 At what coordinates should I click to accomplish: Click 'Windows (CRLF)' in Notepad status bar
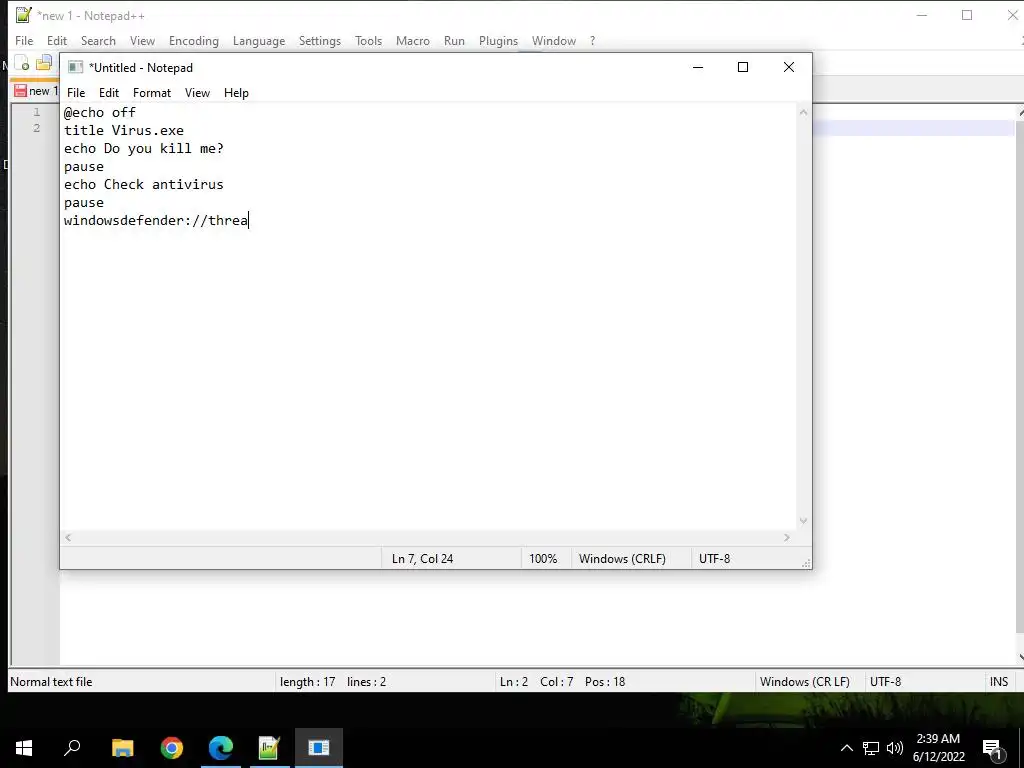[622, 559]
